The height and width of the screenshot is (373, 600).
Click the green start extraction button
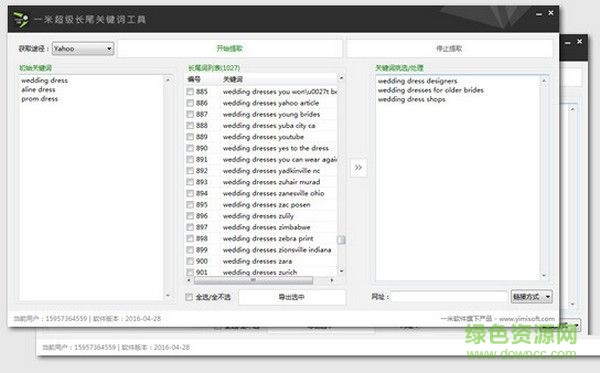tap(230, 49)
